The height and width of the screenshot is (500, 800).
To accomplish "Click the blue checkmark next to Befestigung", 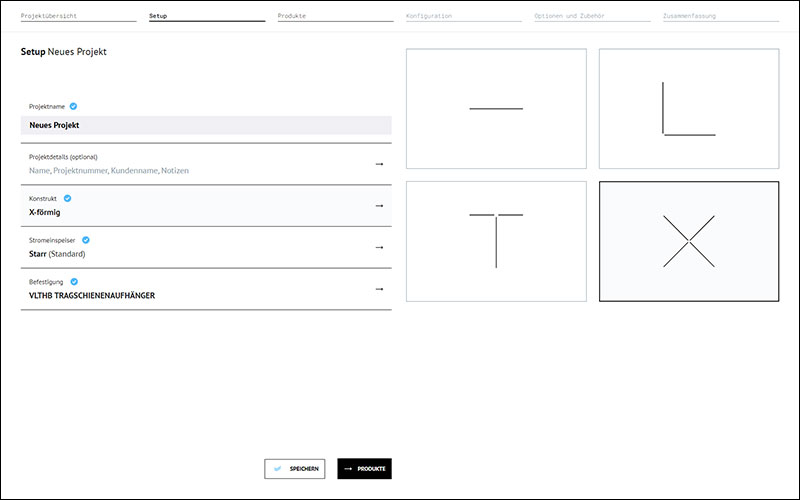I will tap(74, 282).
